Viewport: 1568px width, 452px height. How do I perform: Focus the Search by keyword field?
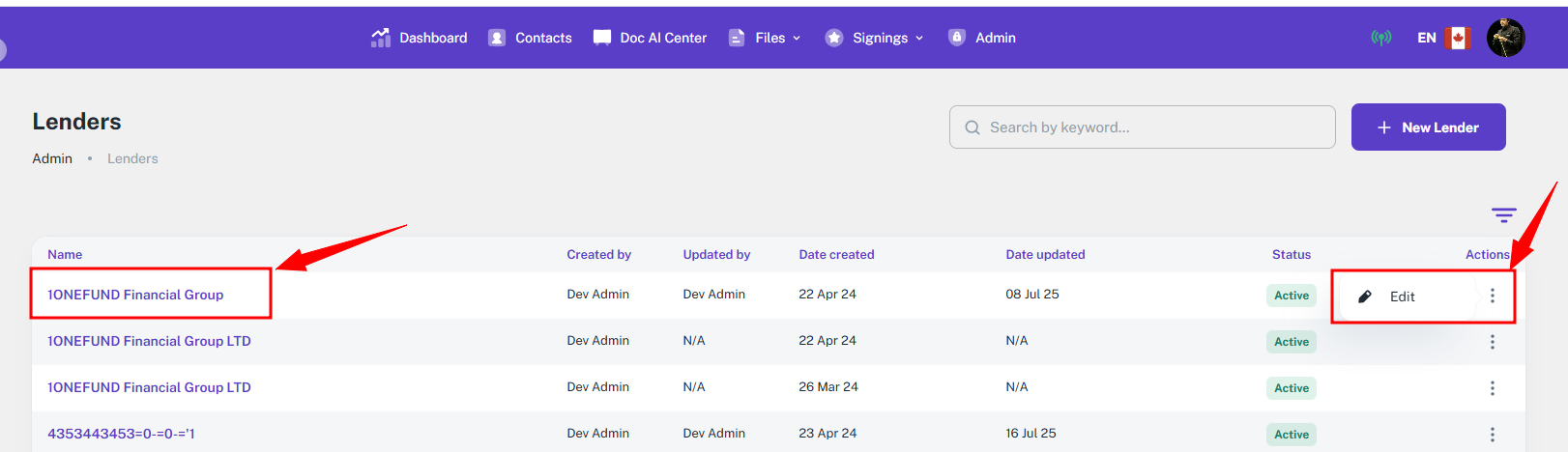click(1150, 127)
